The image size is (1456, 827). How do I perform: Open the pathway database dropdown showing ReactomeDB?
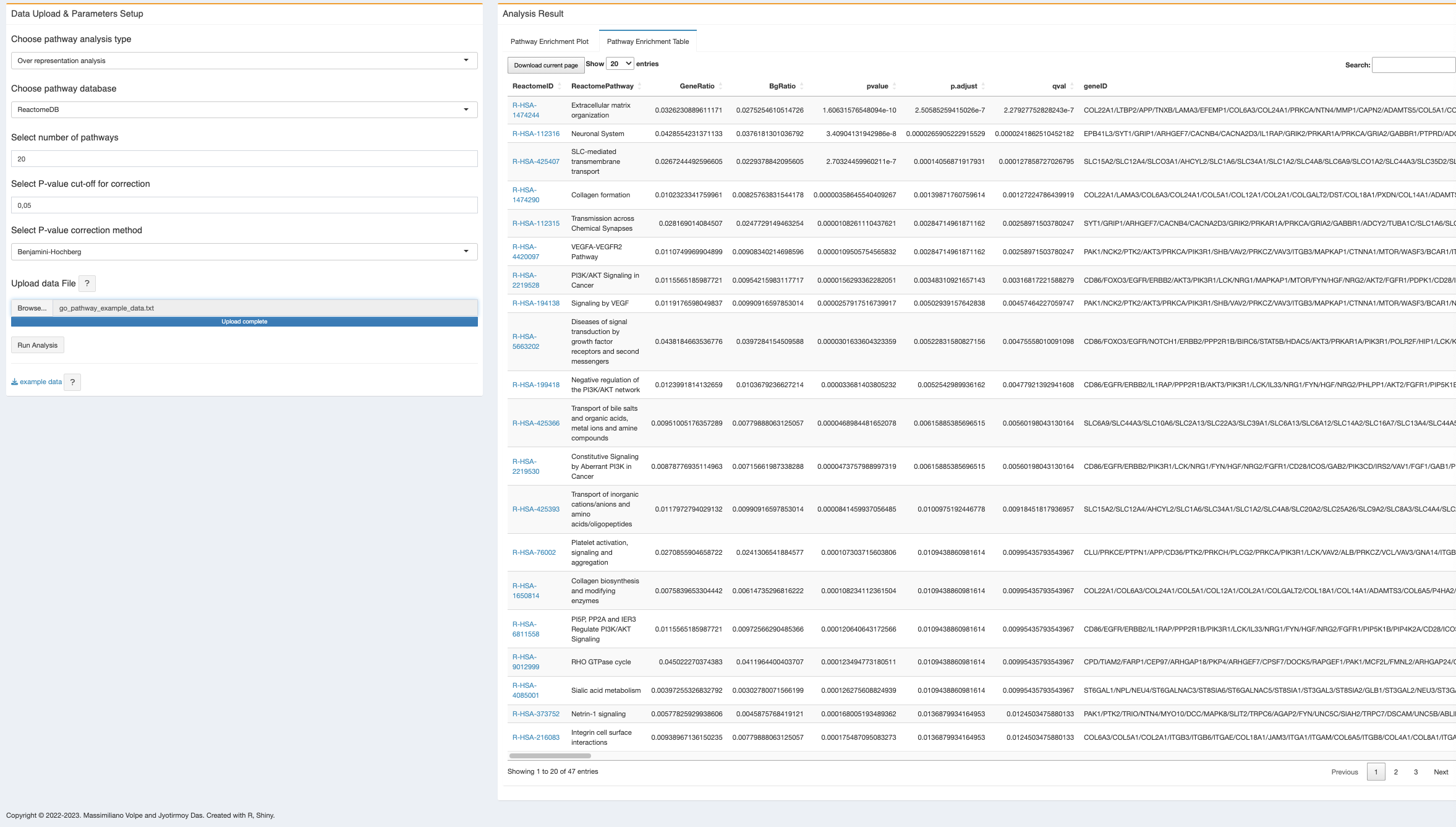[x=244, y=109]
